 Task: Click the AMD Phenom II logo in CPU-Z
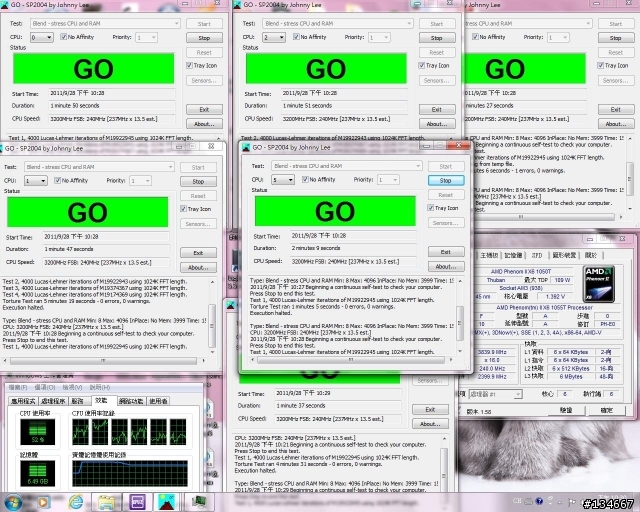599,284
